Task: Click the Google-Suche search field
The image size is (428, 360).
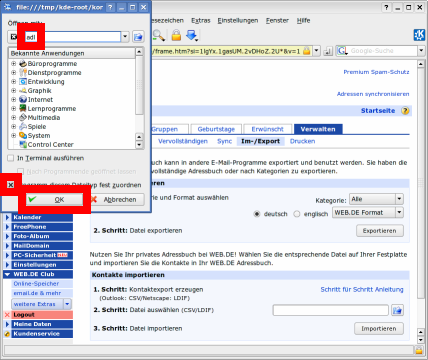Action: tap(383, 51)
